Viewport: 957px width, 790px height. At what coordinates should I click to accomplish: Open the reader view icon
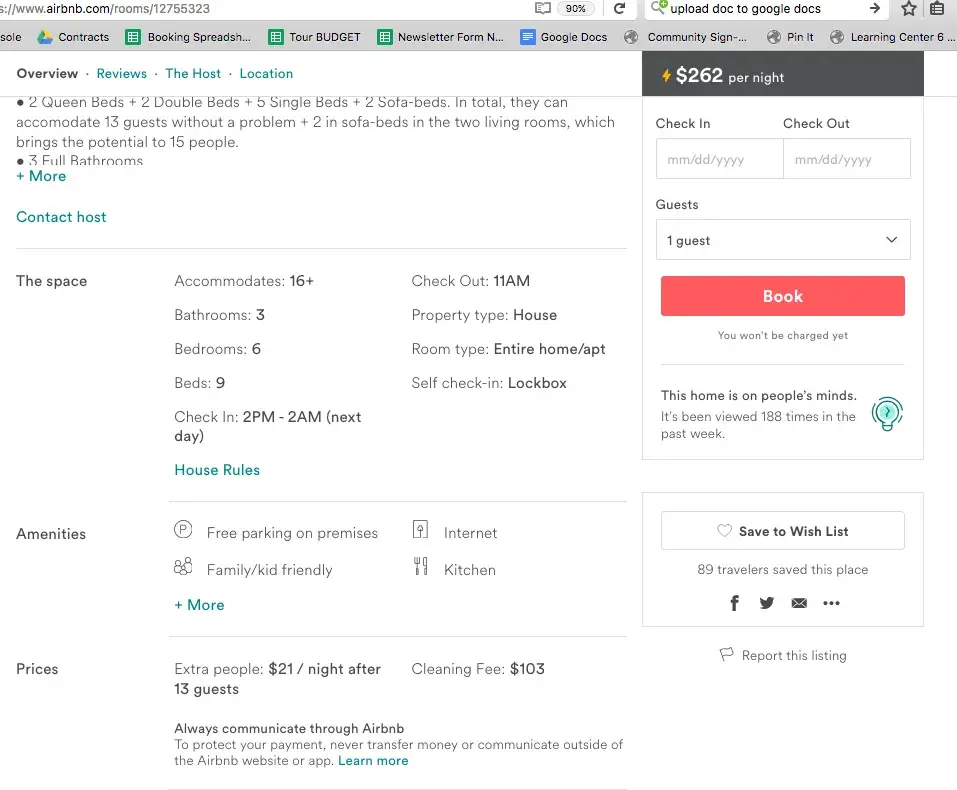tap(543, 9)
